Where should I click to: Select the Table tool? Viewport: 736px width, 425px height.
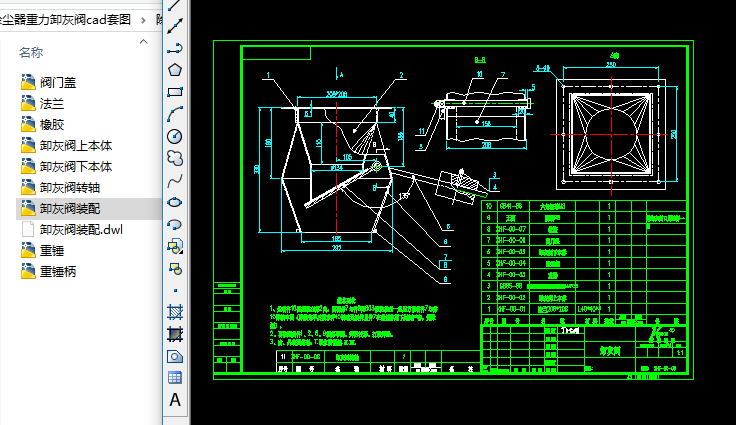(175, 378)
